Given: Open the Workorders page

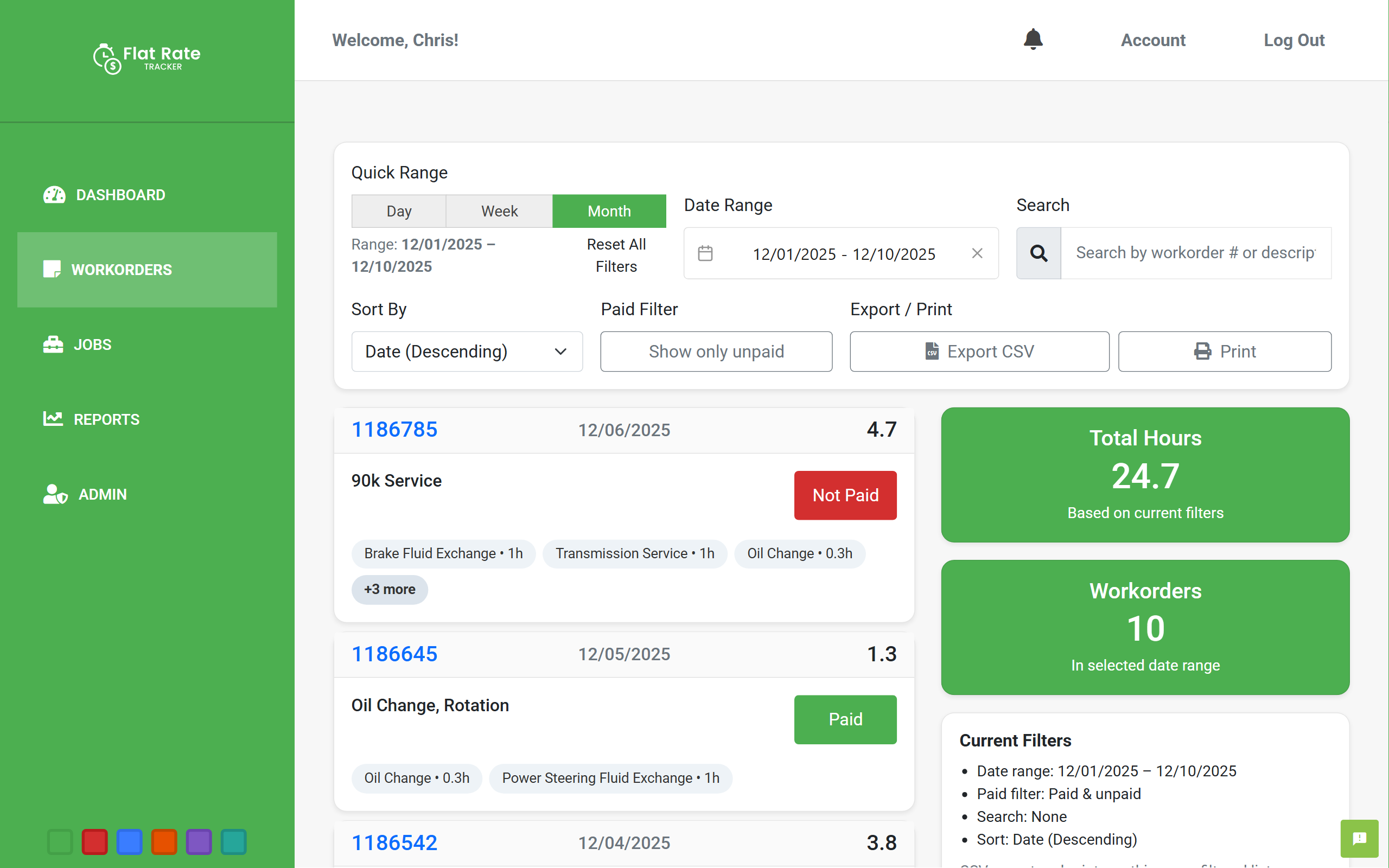Looking at the screenshot, I should pos(147,270).
